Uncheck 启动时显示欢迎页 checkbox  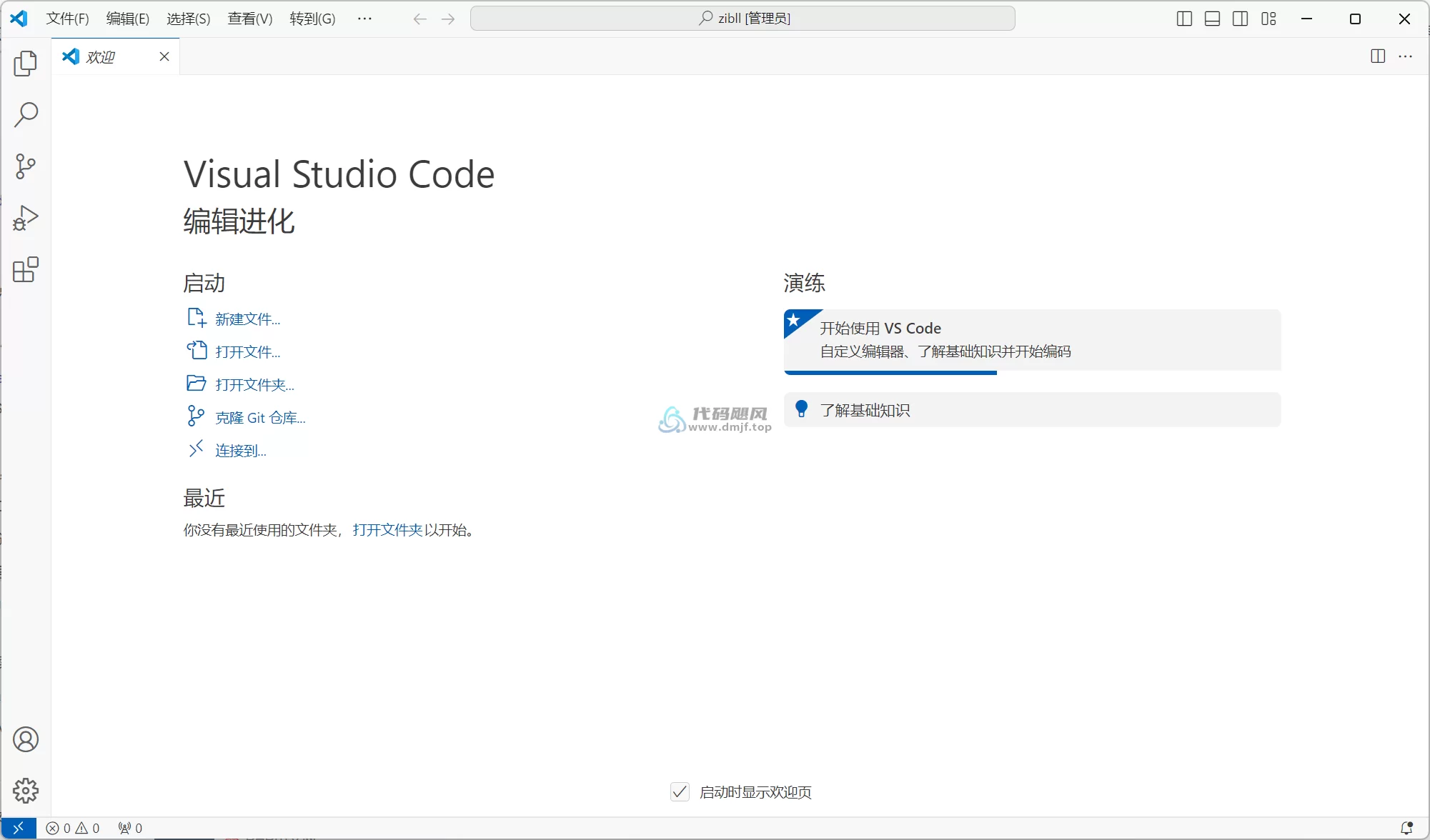(x=680, y=791)
